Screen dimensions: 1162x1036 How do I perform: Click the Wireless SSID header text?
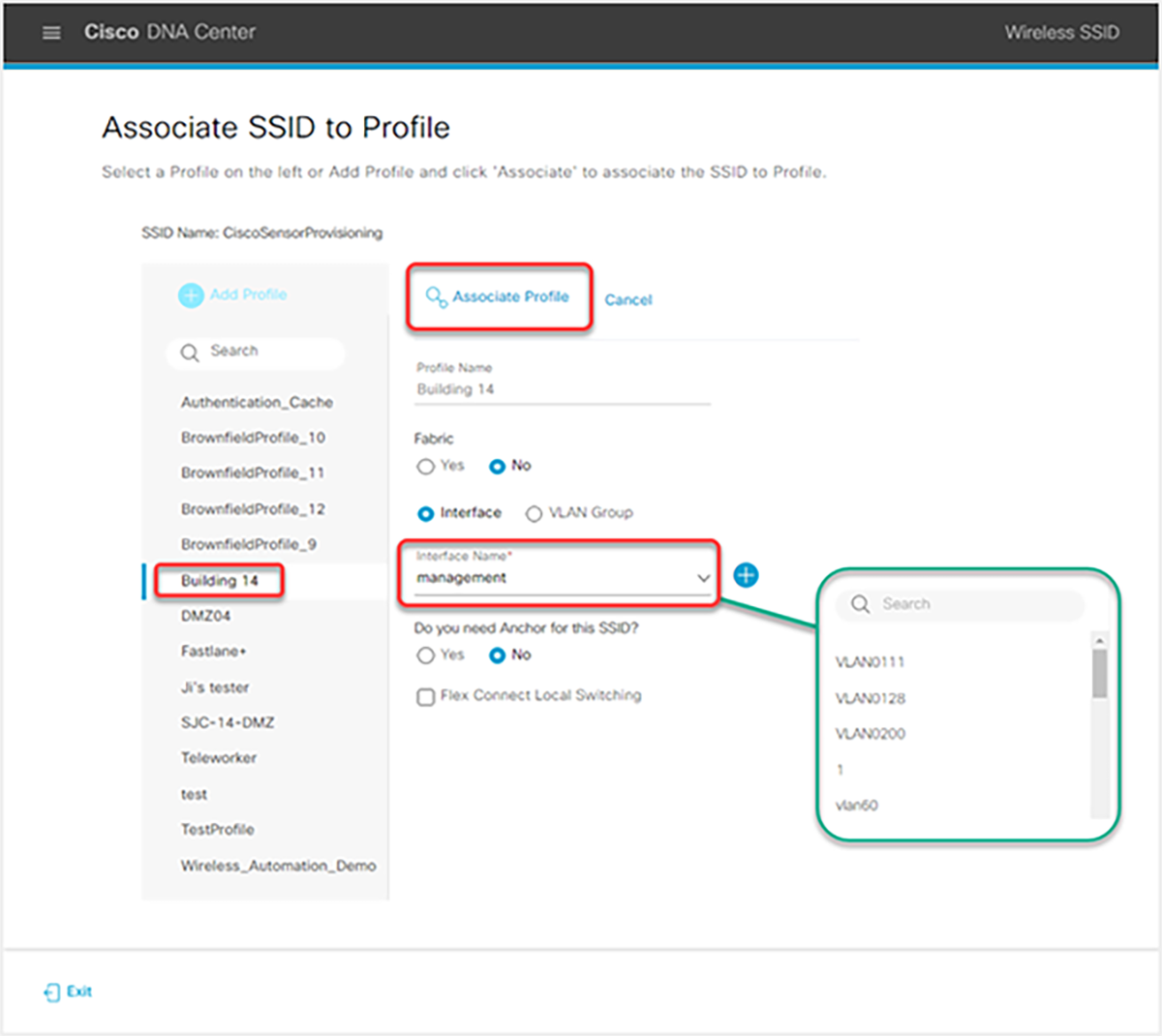coord(1061,33)
